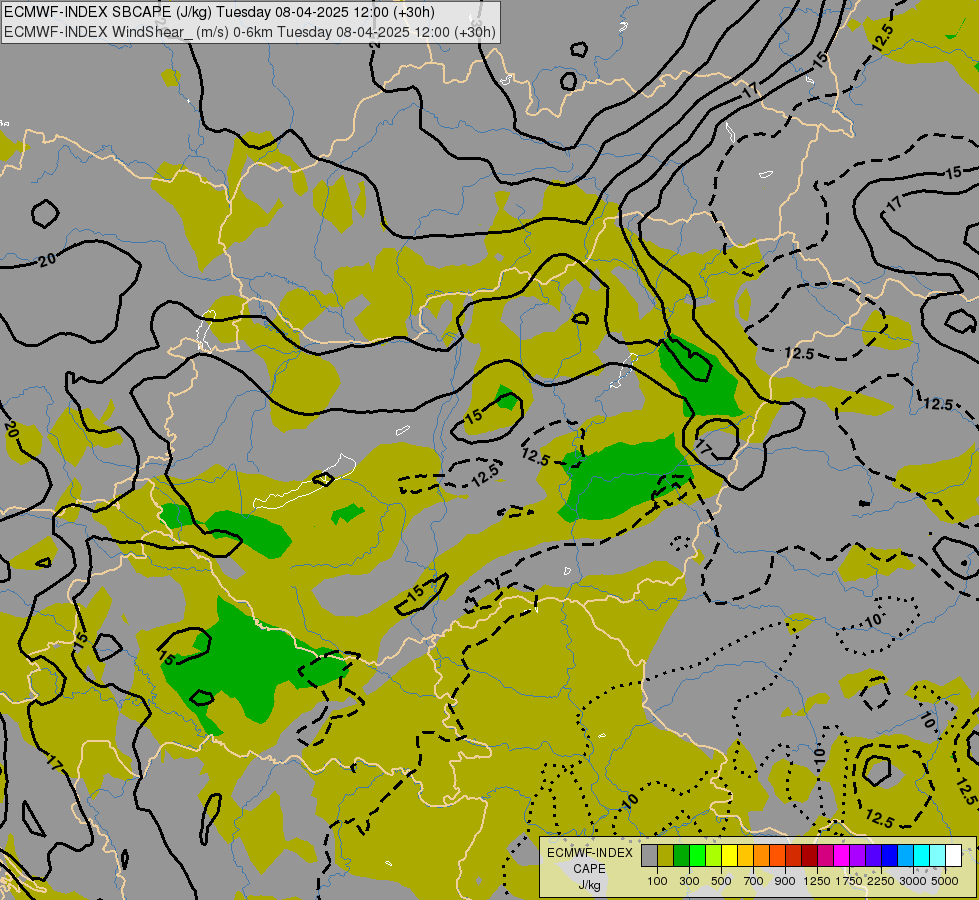Image resolution: width=979 pixels, height=900 pixels.
Task: Click the orange-red swatch left of 900
Action: click(x=778, y=856)
